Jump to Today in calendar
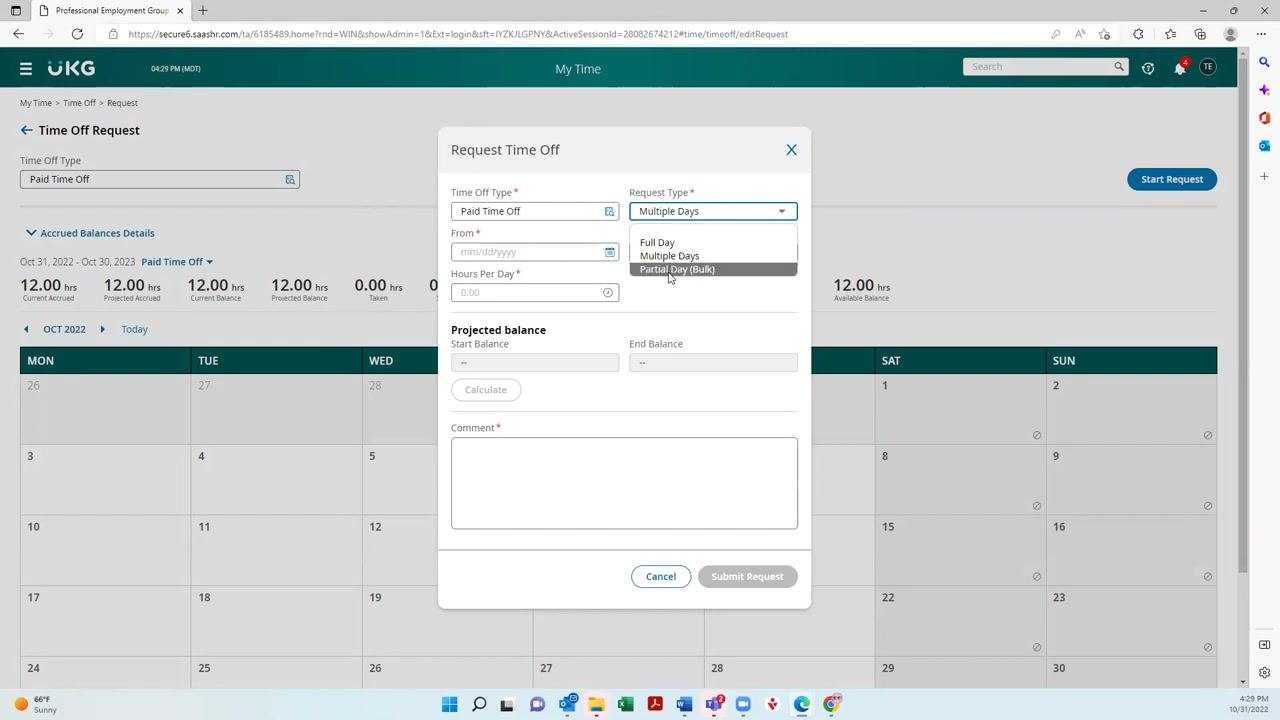1280x720 pixels. tap(134, 329)
